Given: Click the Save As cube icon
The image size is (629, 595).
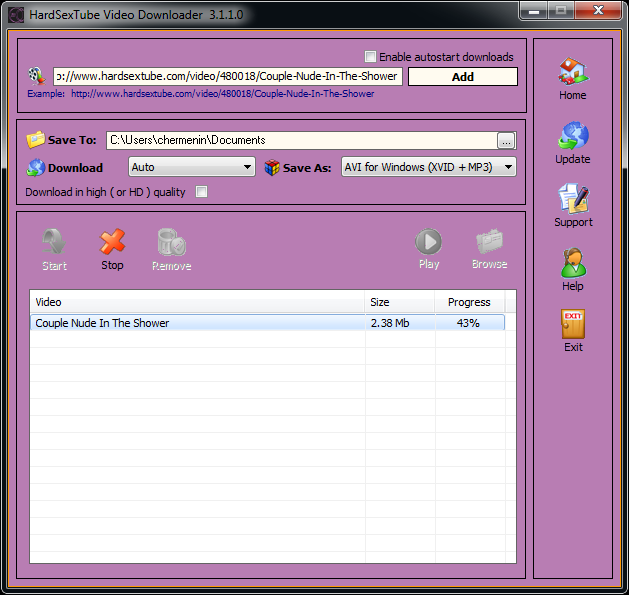Looking at the screenshot, I should click(x=272, y=167).
